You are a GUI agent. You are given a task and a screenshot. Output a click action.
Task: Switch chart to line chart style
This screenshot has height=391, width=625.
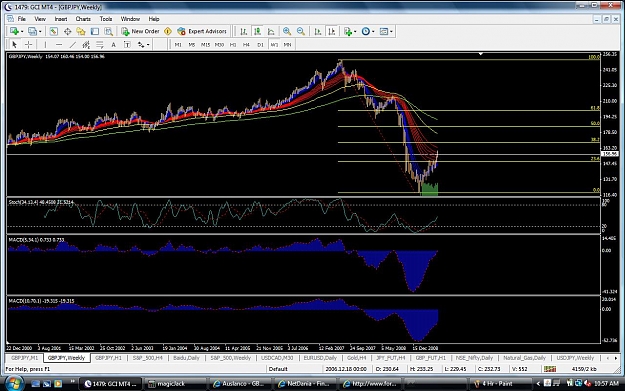pos(271,31)
